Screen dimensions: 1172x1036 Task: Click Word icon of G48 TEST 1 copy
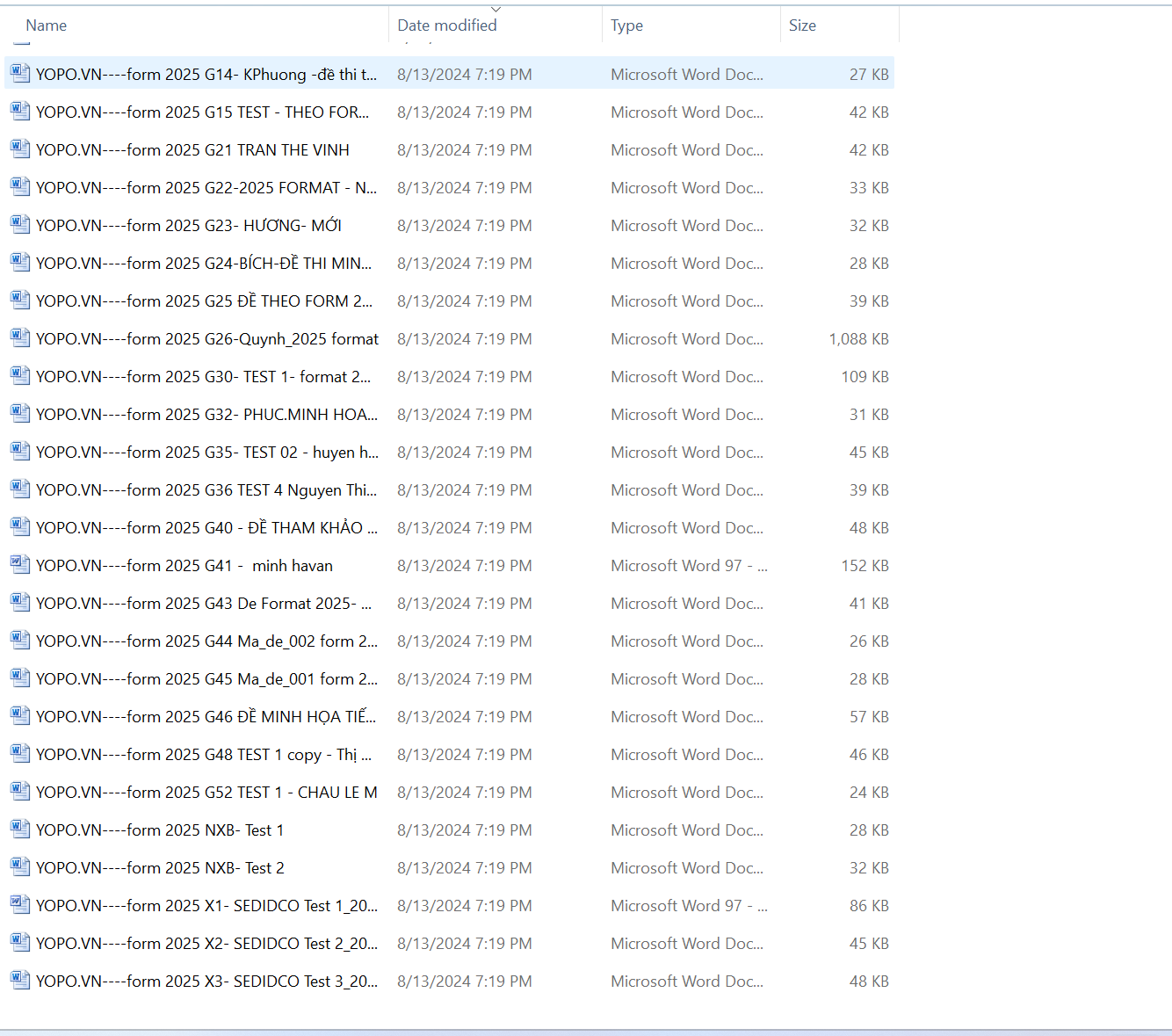[20, 754]
